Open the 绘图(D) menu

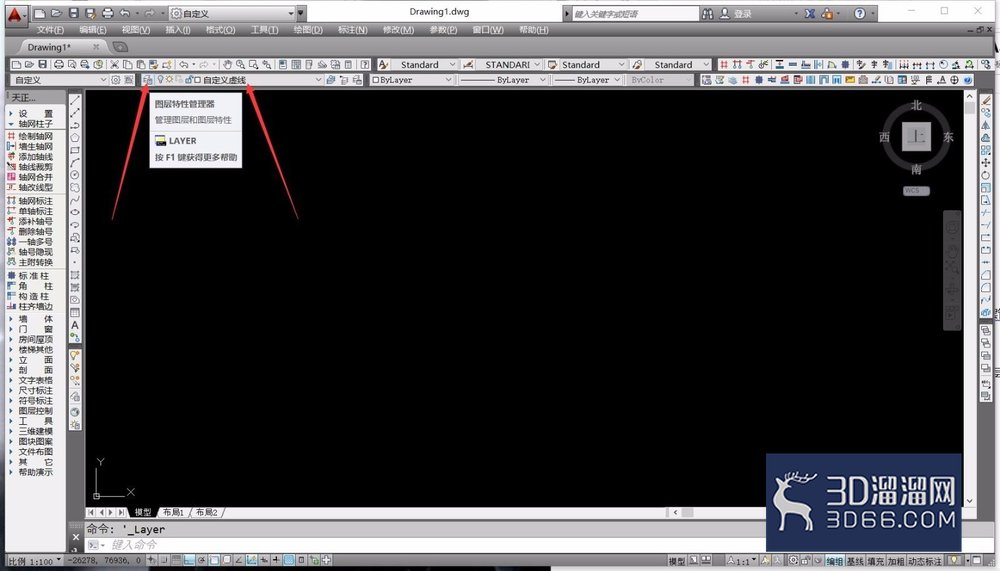308,30
